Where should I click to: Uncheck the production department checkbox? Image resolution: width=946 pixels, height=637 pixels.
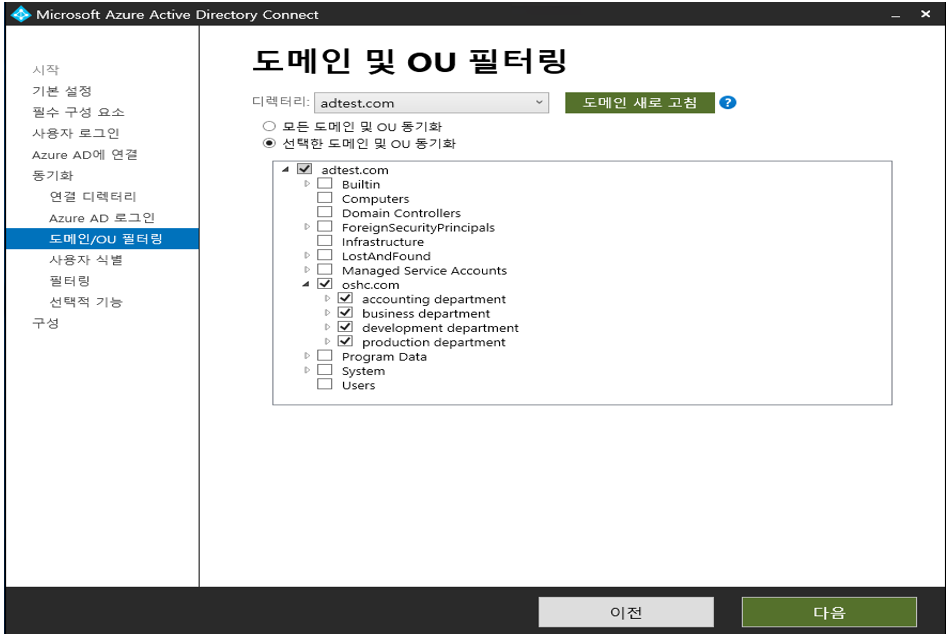pos(345,341)
